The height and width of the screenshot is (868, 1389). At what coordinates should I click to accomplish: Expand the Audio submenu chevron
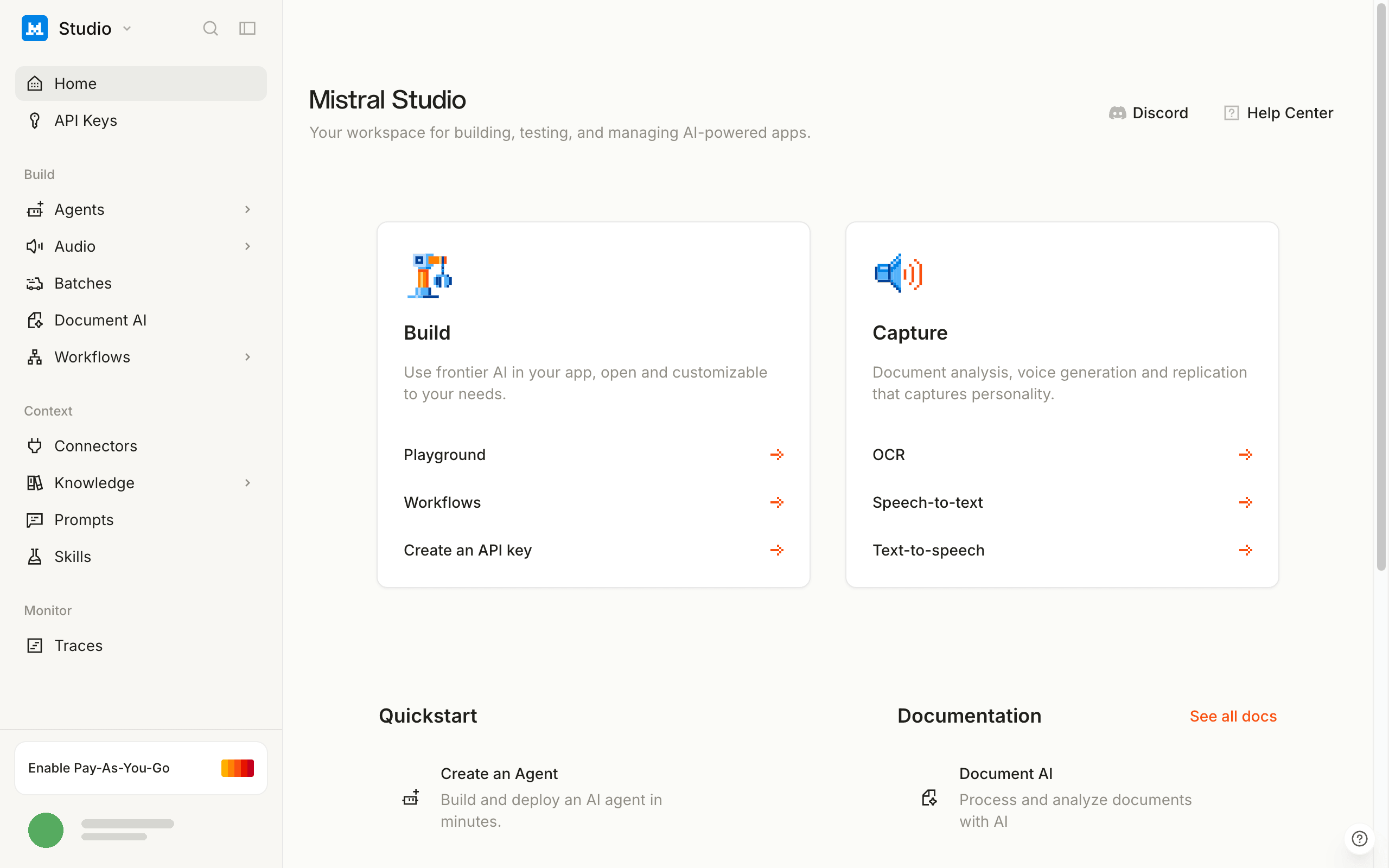tap(247, 246)
